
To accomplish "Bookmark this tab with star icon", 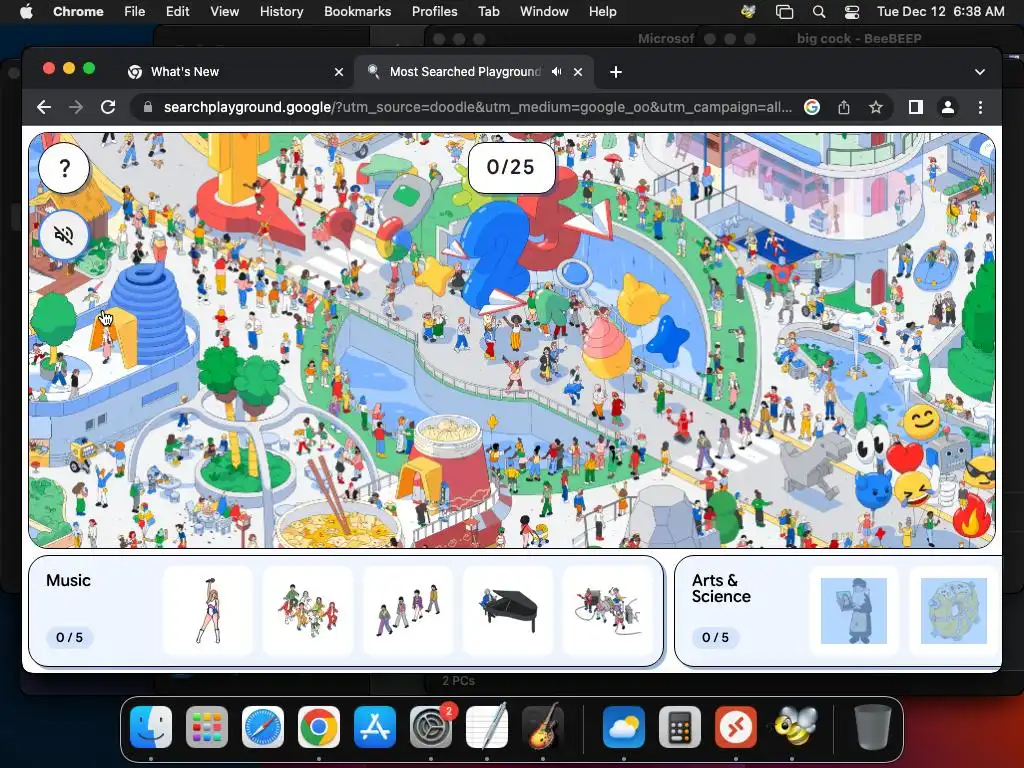I will 876,107.
